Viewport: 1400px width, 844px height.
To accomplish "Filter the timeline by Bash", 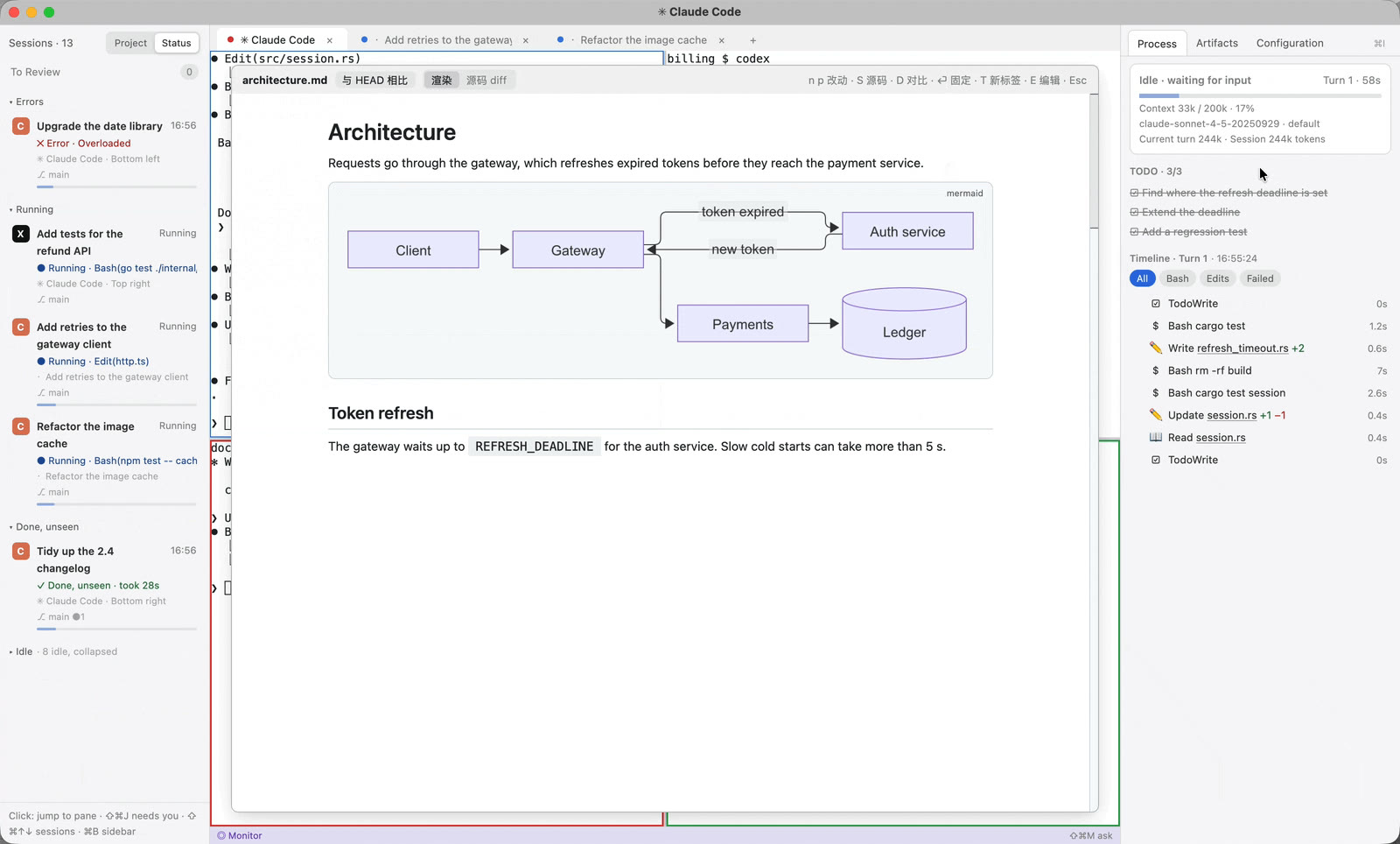I will click(1177, 278).
